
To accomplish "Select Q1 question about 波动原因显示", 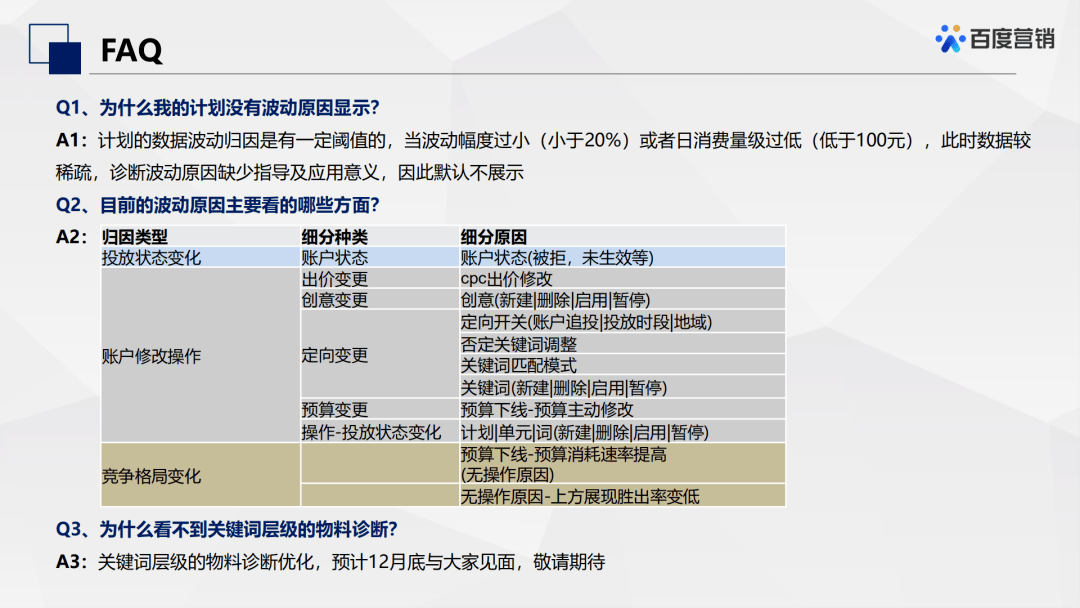I will click(x=218, y=107).
